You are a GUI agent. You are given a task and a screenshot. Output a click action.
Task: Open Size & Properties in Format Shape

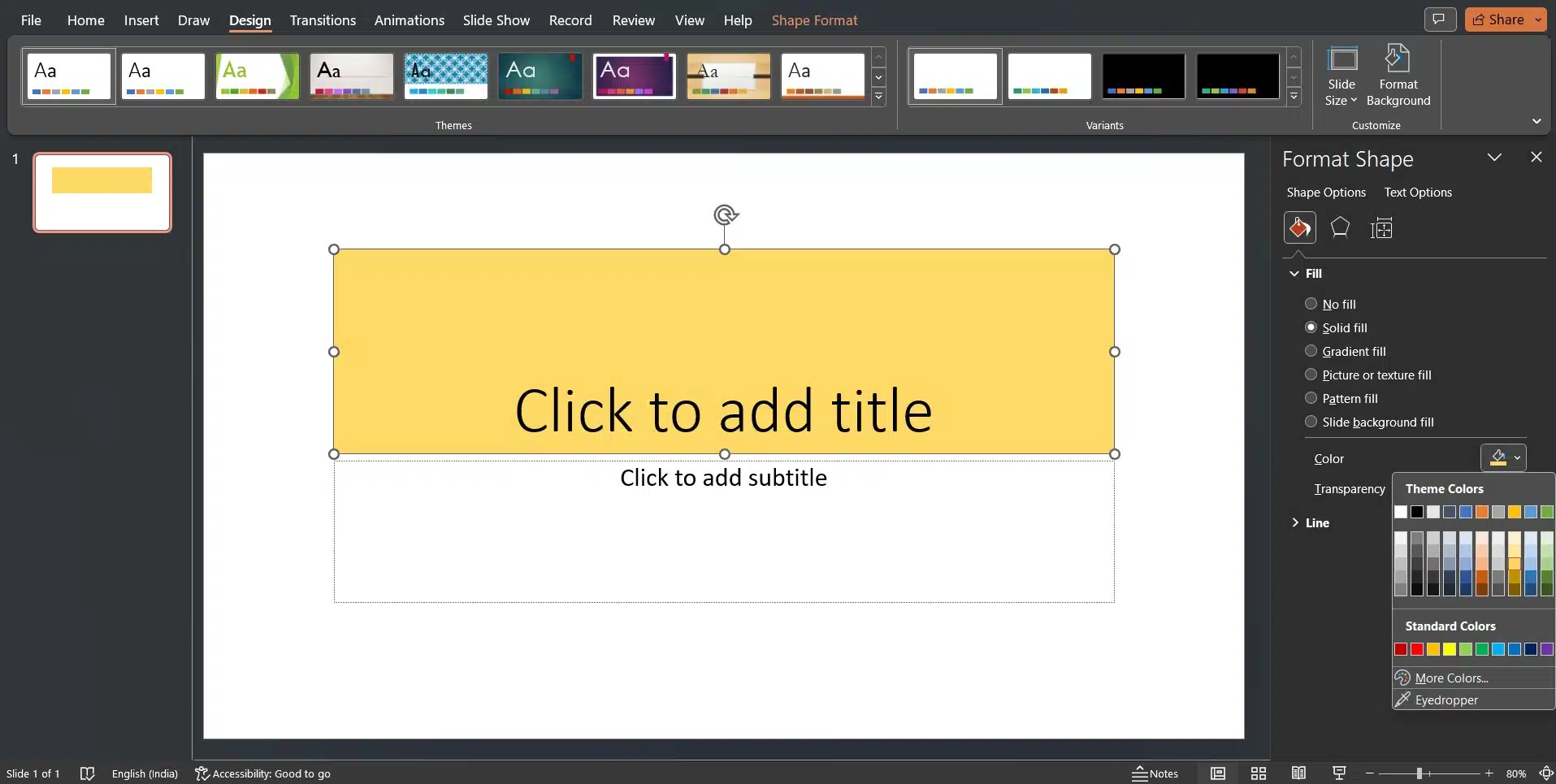coord(1382,227)
